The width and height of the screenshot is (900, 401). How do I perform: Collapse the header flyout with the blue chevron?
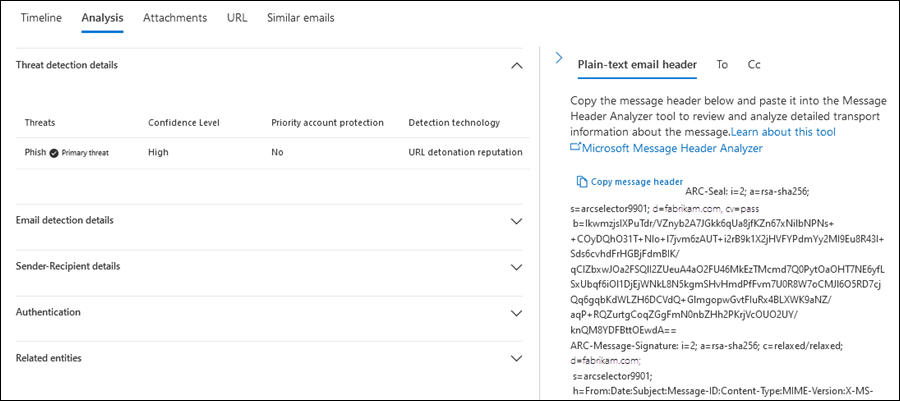(x=559, y=58)
